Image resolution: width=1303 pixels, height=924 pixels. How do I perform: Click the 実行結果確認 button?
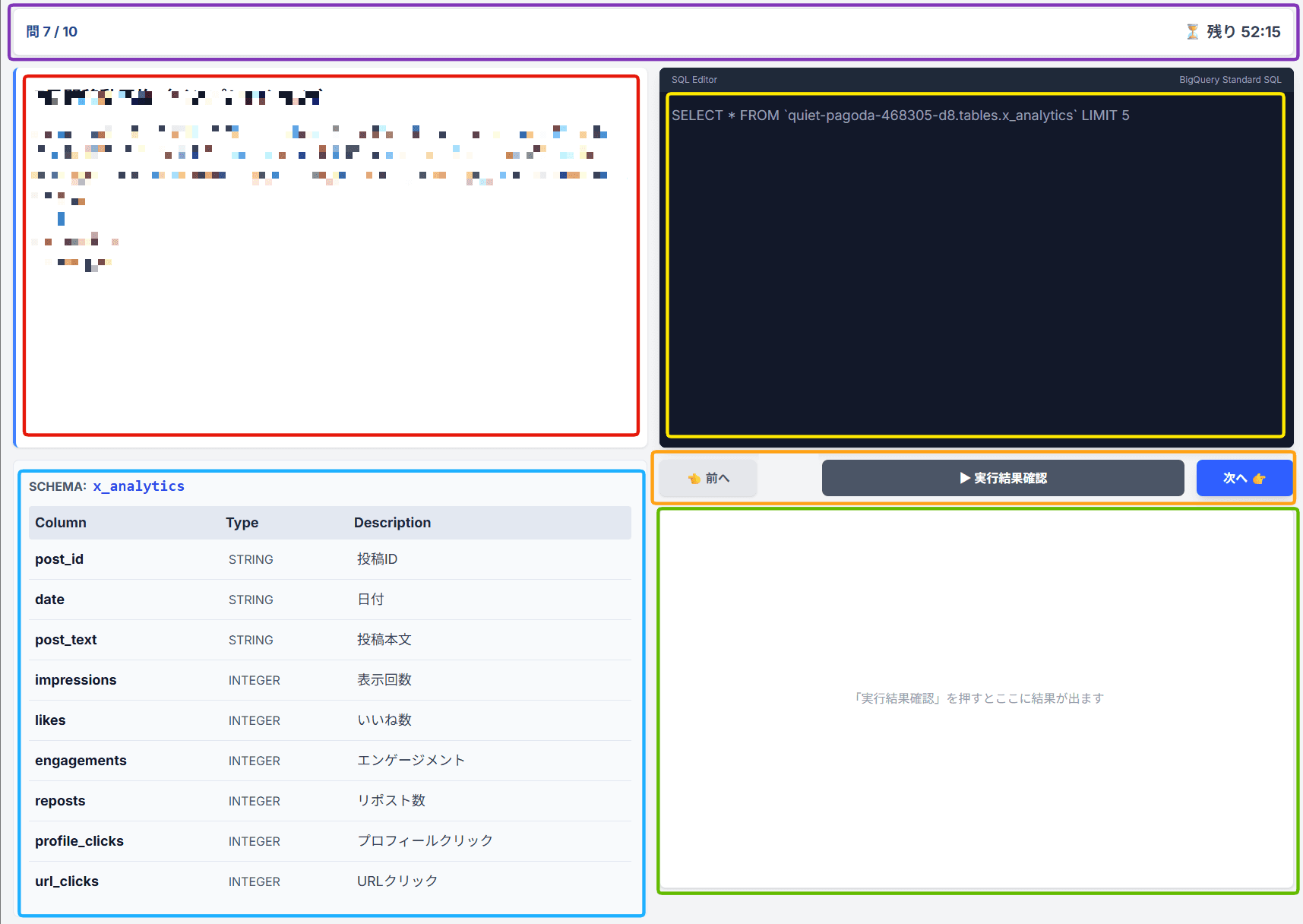pos(1002,478)
